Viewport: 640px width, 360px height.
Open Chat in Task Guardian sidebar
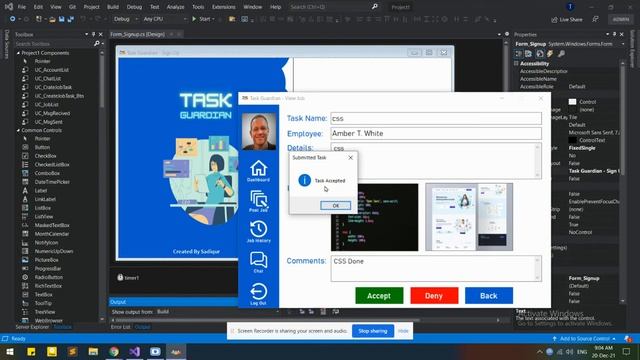coord(258,262)
